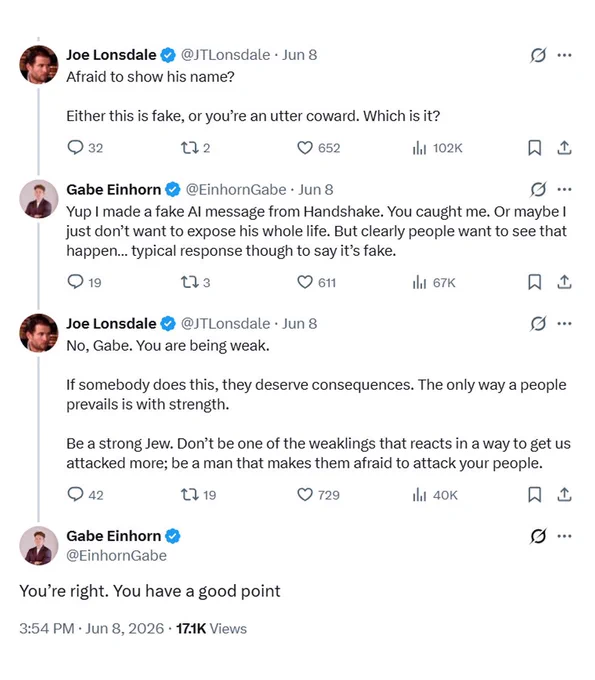Open Gabe Einhorn's avatar on final tweet
The height and width of the screenshot is (680, 595).
click(x=39, y=546)
